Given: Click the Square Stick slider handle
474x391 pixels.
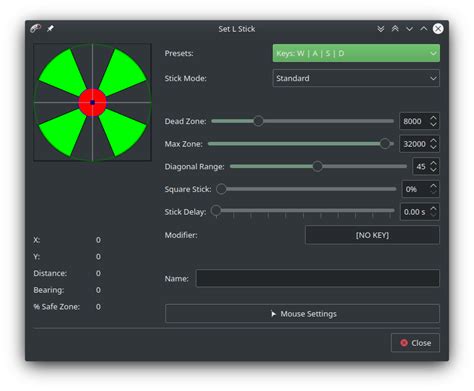Looking at the screenshot, I should tap(221, 189).
